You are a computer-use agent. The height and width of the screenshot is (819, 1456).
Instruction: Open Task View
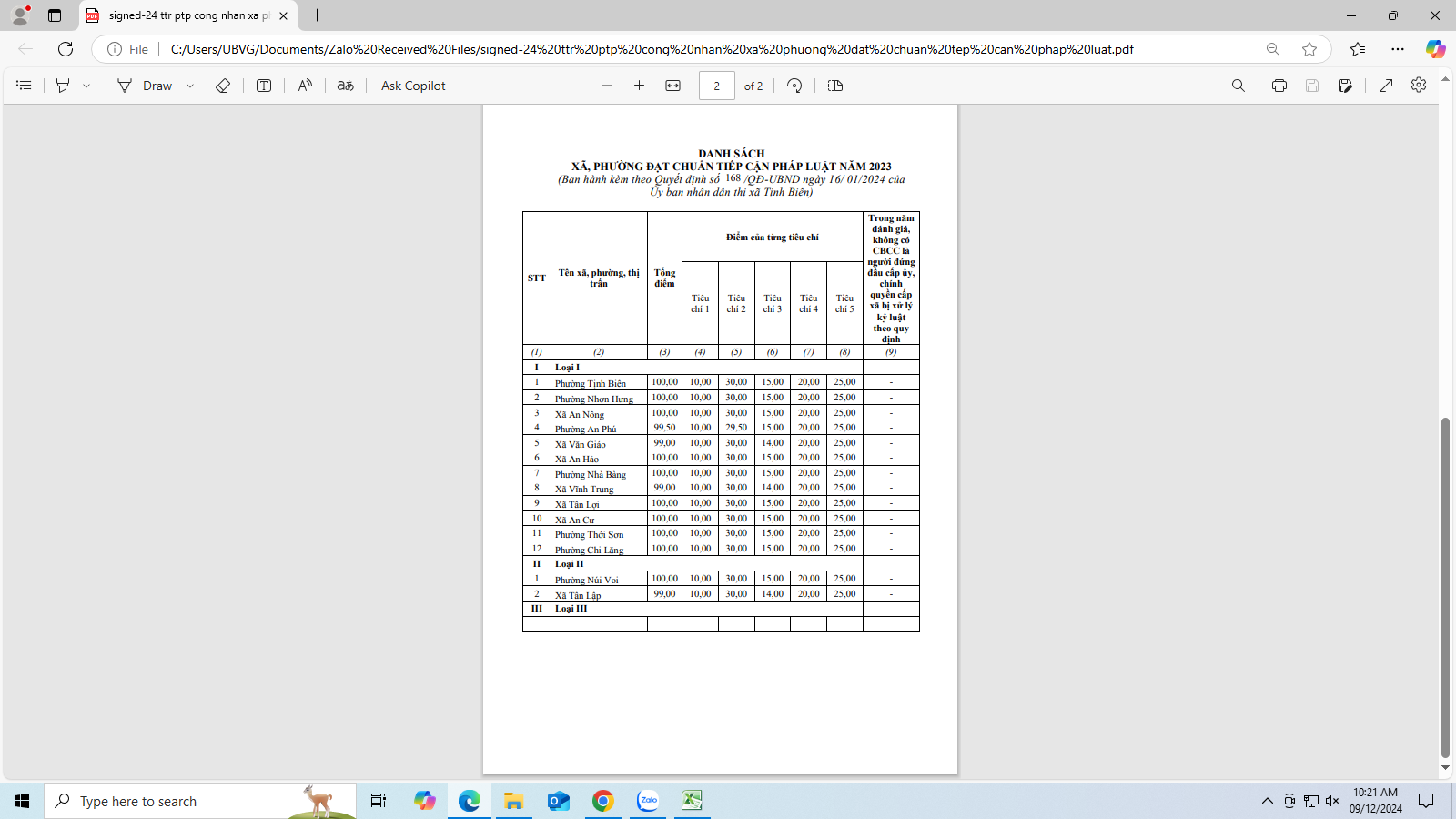point(379,801)
